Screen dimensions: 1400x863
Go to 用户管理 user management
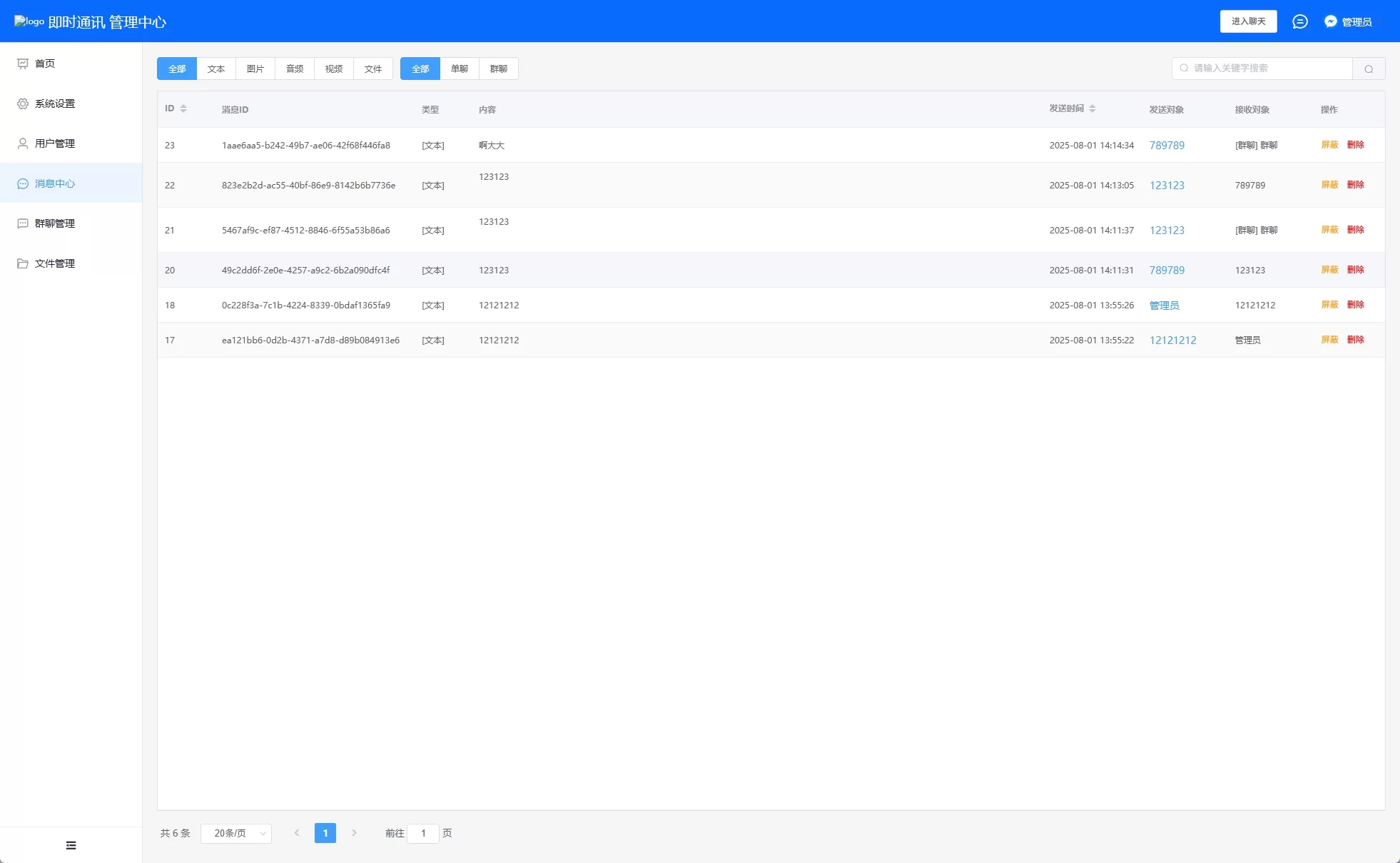[54, 143]
